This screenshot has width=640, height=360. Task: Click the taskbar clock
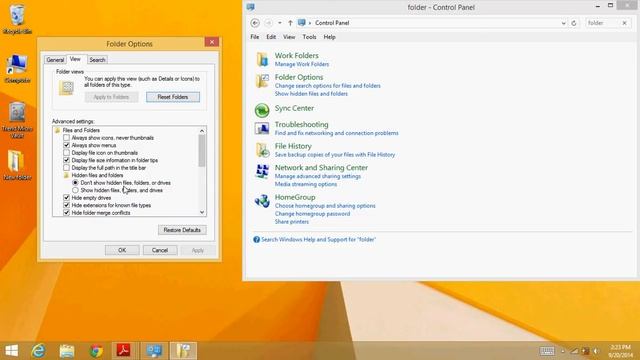tap(620, 351)
